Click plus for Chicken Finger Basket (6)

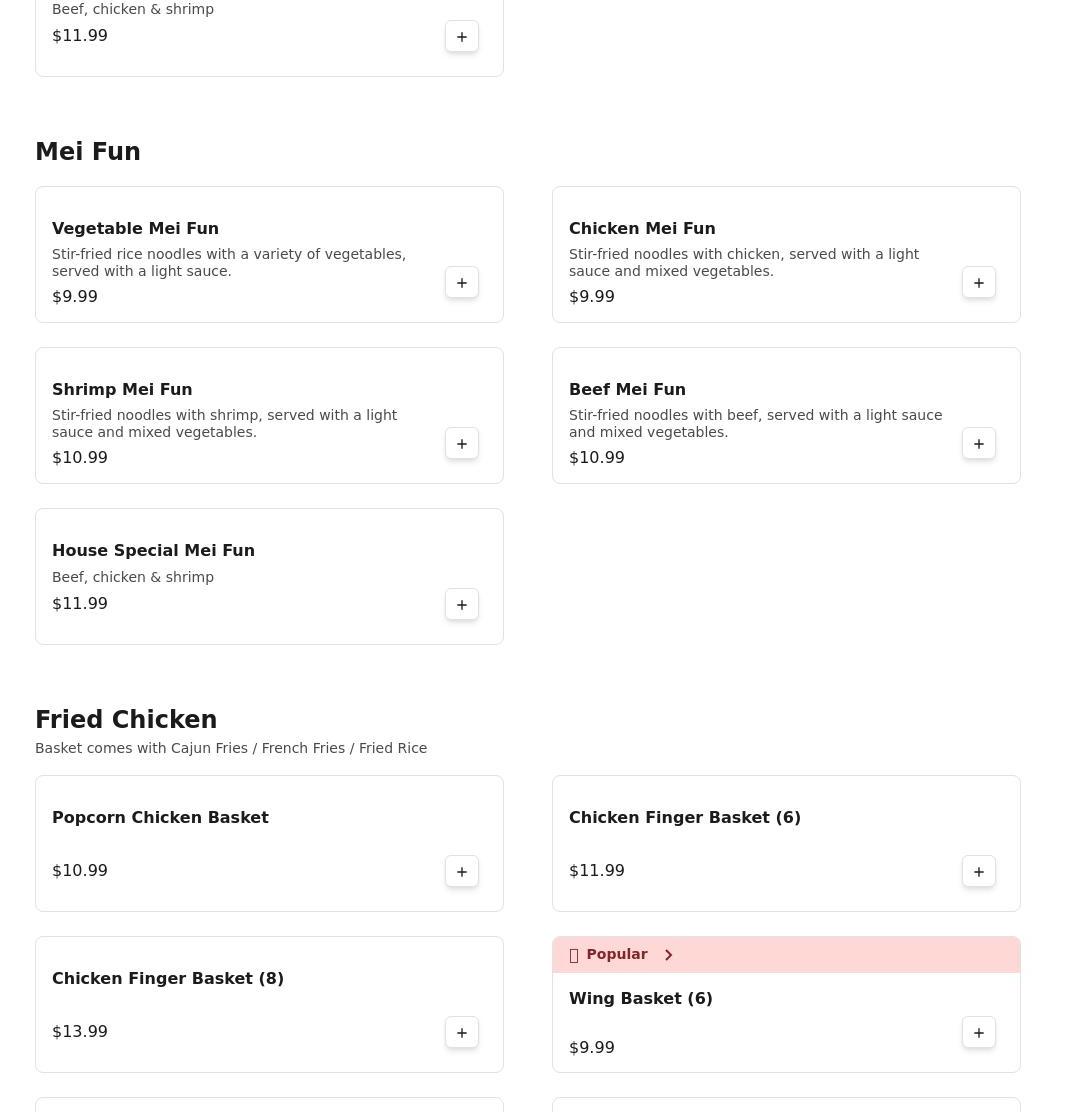pos(979,872)
